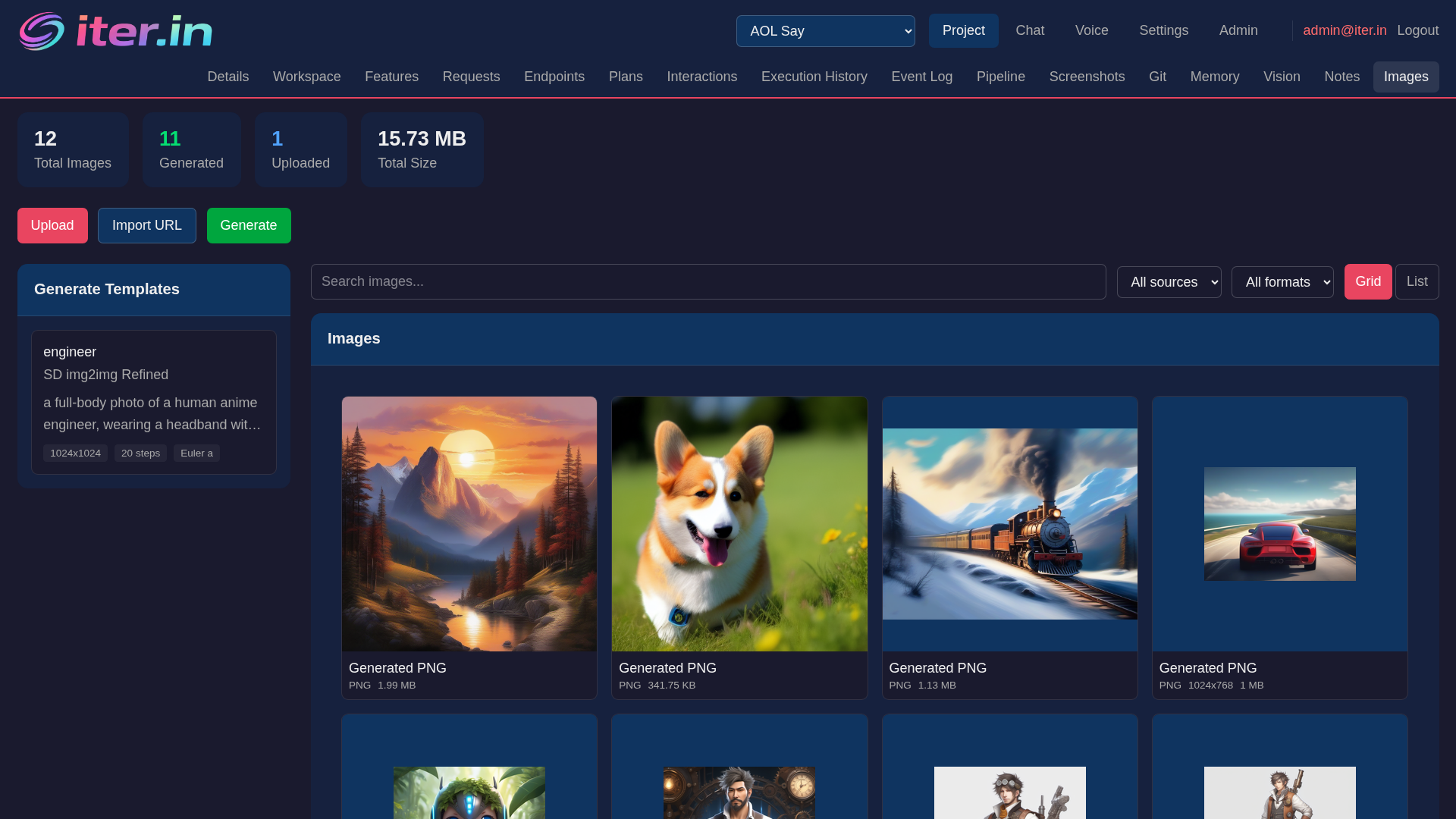Open the Admin section
This screenshot has height=819, width=1456.
click(x=1238, y=30)
